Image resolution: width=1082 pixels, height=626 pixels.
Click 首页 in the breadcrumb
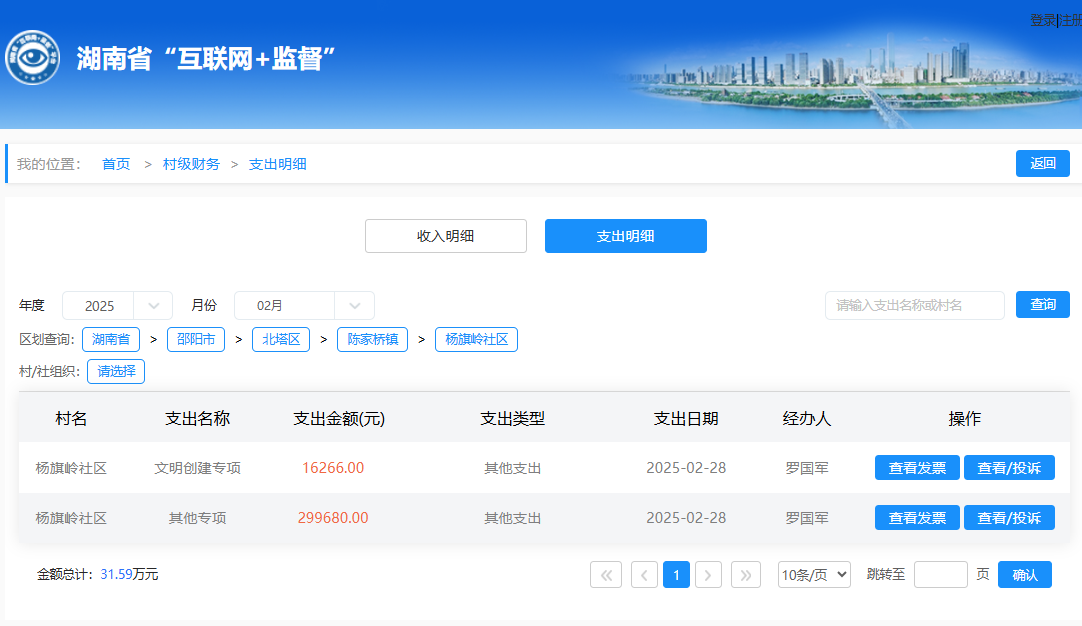point(116,164)
